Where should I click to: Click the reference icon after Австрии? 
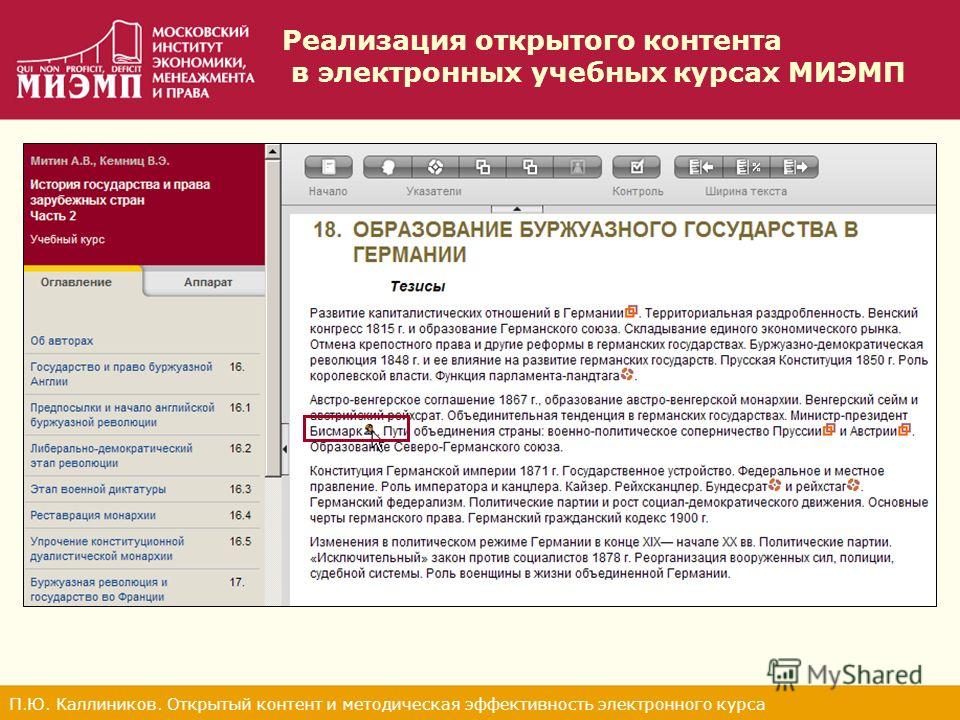(x=904, y=429)
